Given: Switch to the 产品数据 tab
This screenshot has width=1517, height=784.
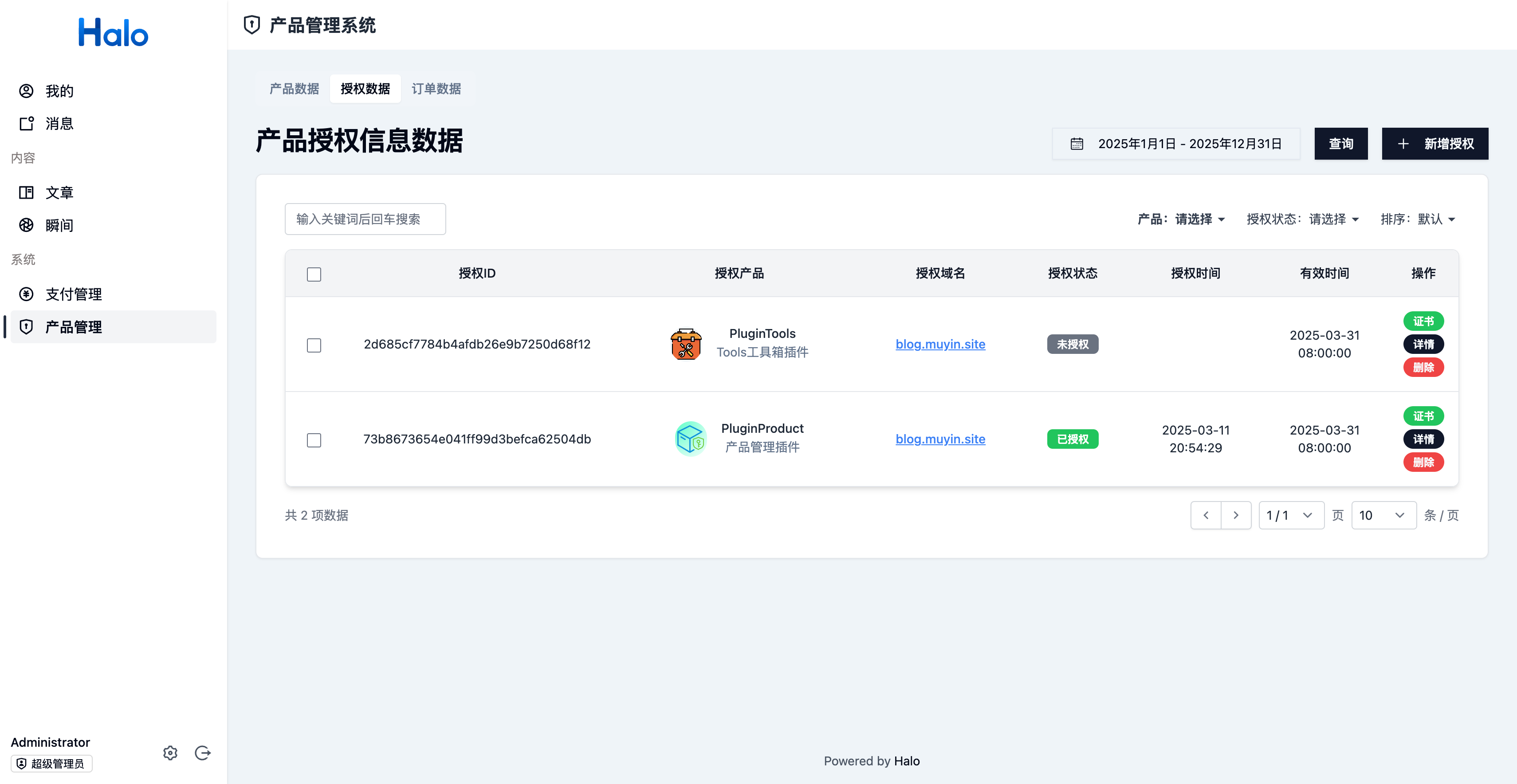Looking at the screenshot, I should click(x=294, y=88).
